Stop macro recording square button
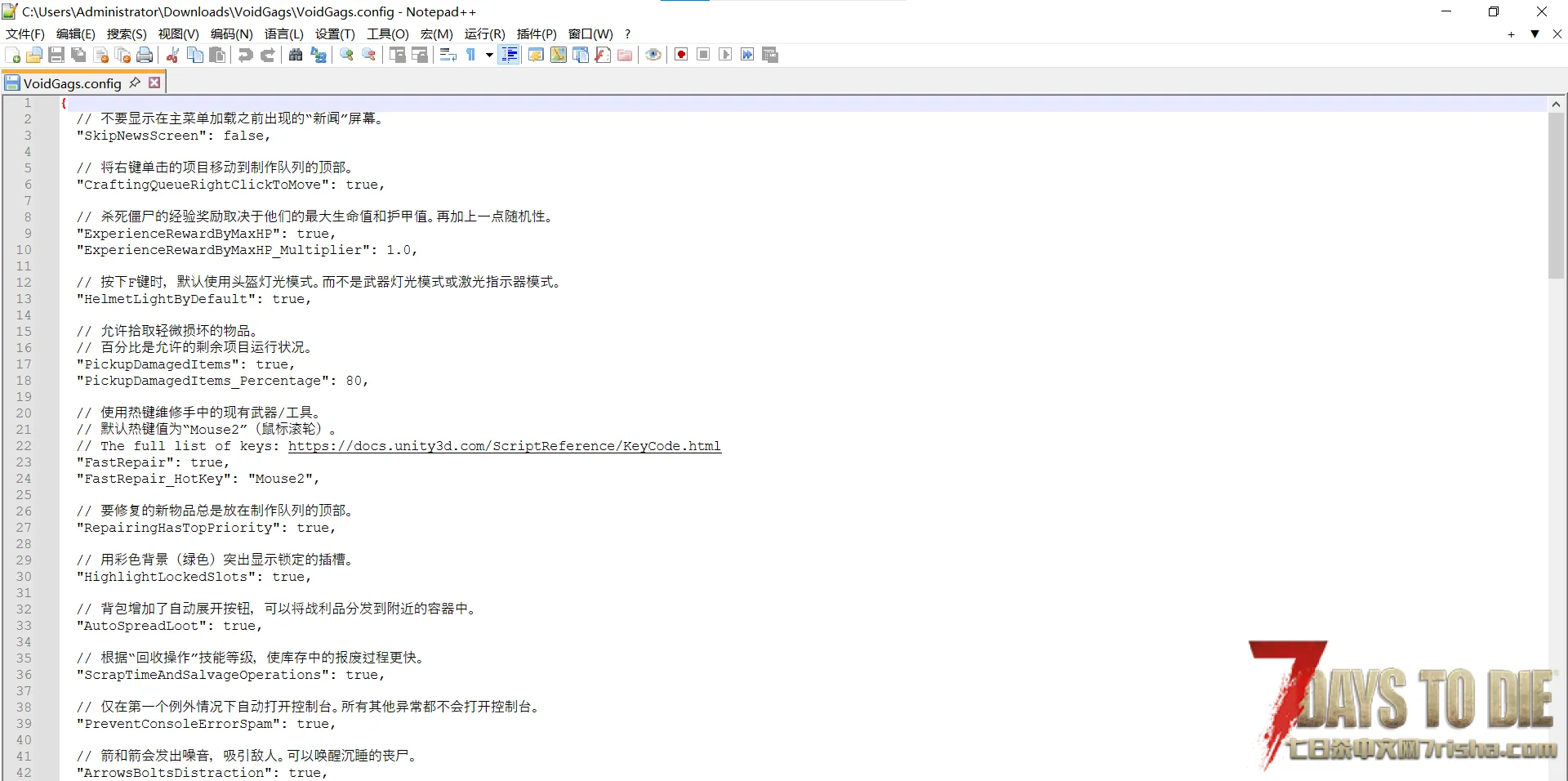Image resolution: width=1568 pixels, height=781 pixels. 703,55
